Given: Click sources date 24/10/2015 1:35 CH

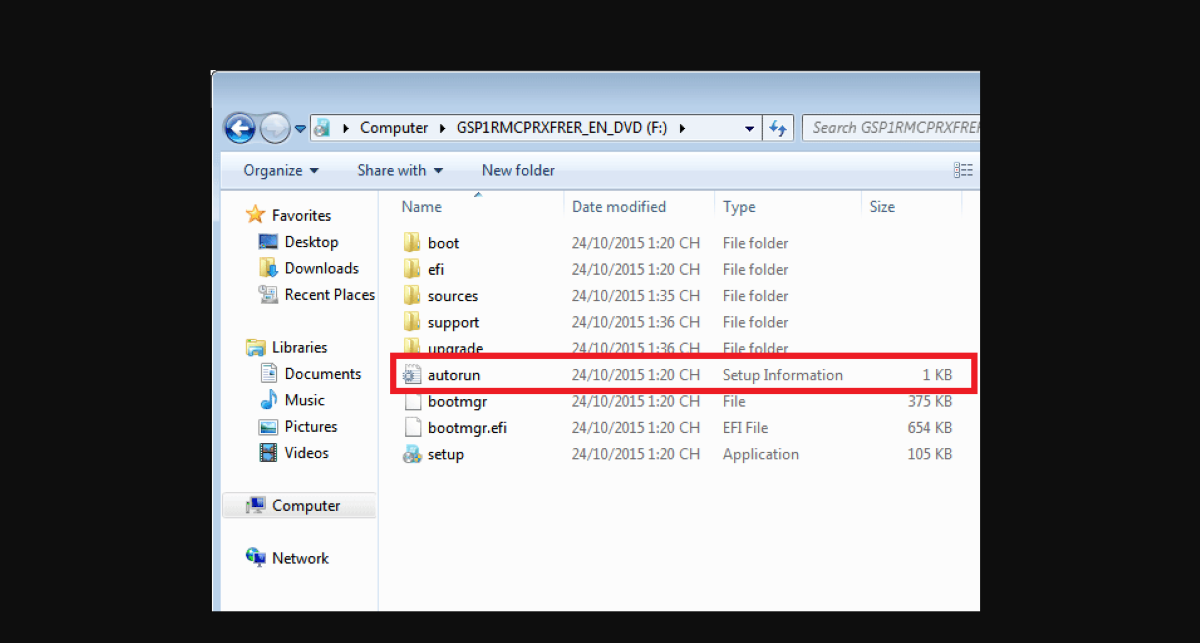Looking at the screenshot, I should 636,296.
